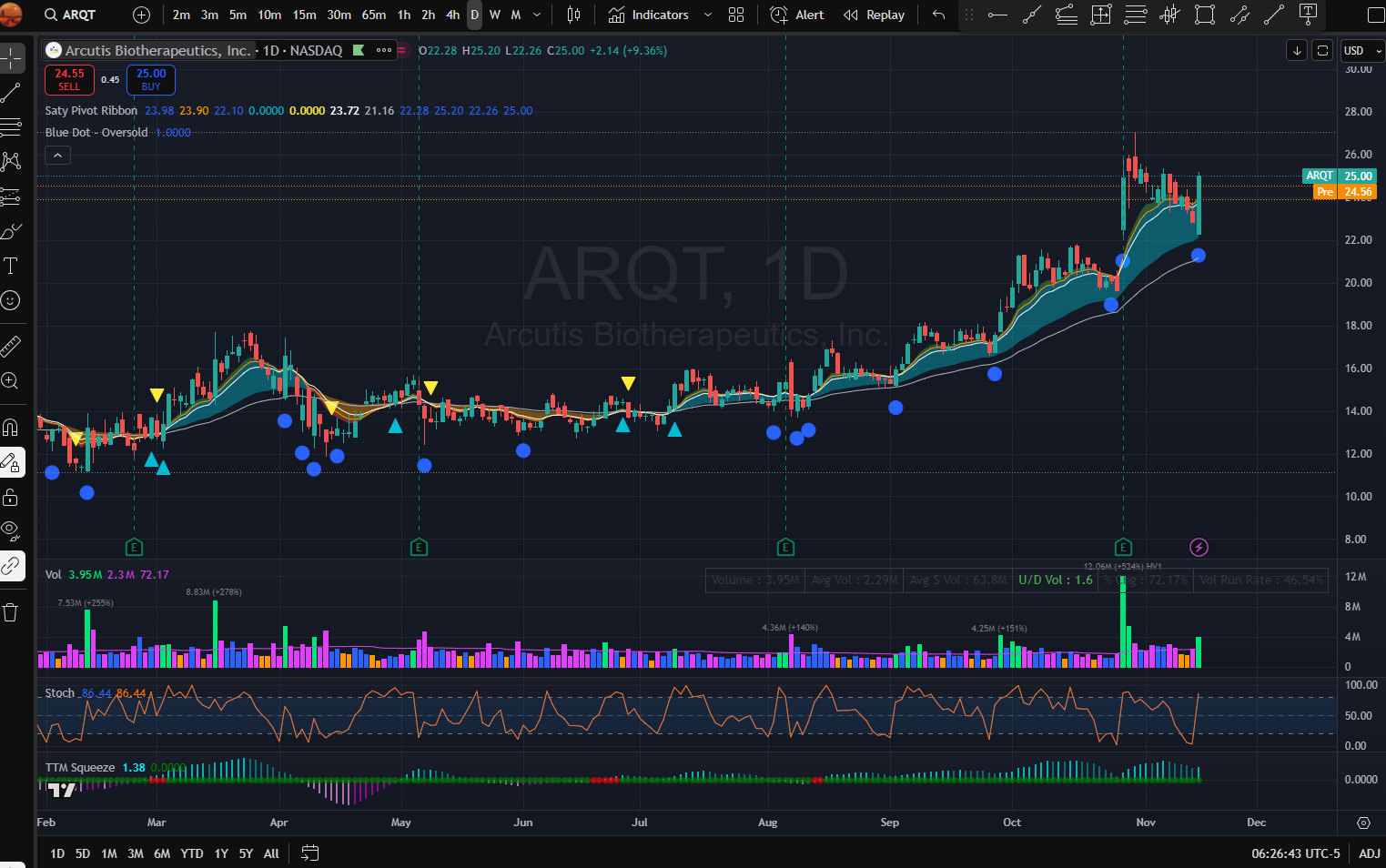1386x868 pixels.
Task: Toggle lock all drawing tools
Action: pyautogui.click(x=11, y=497)
